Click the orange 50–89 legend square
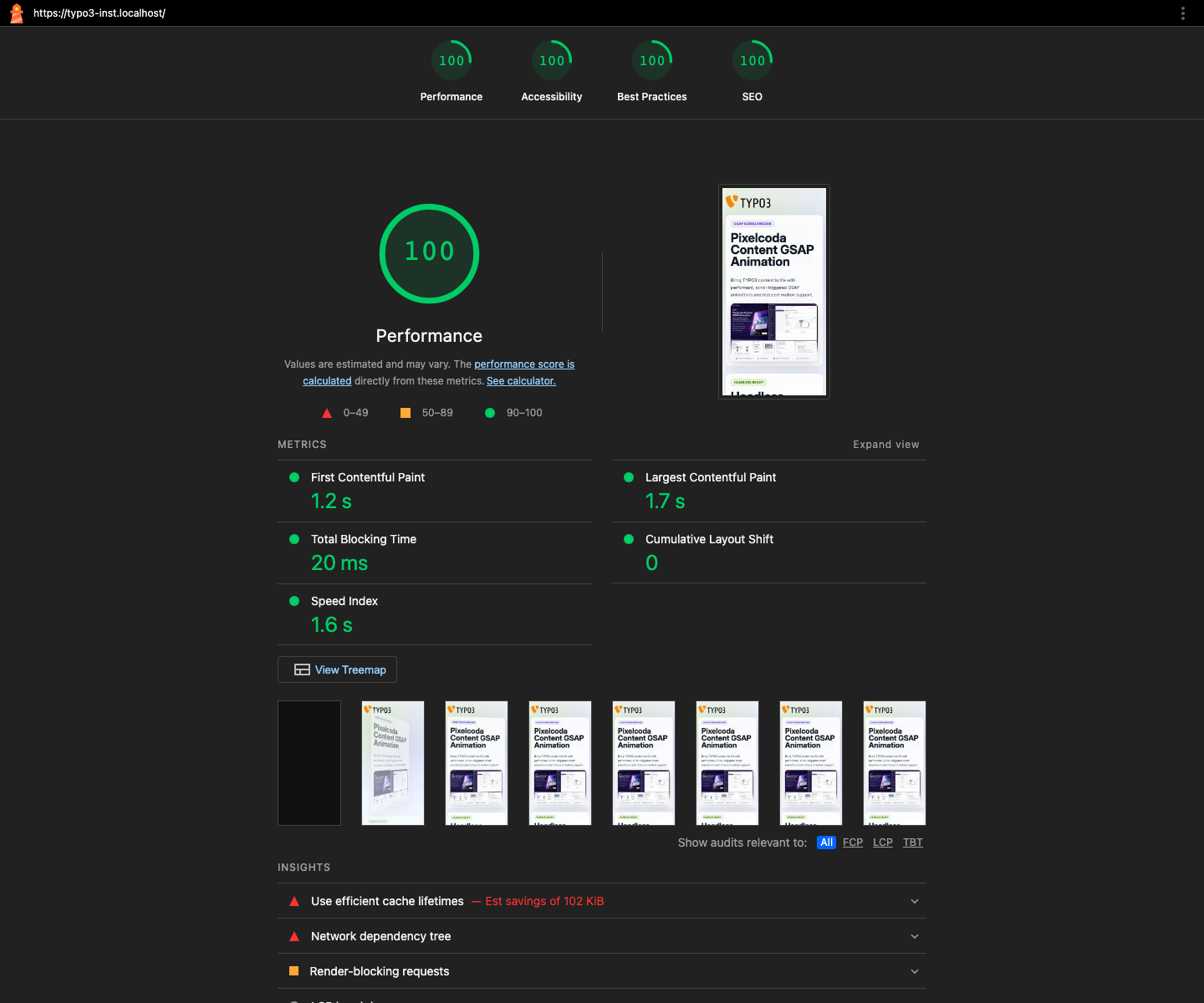 click(406, 413)
